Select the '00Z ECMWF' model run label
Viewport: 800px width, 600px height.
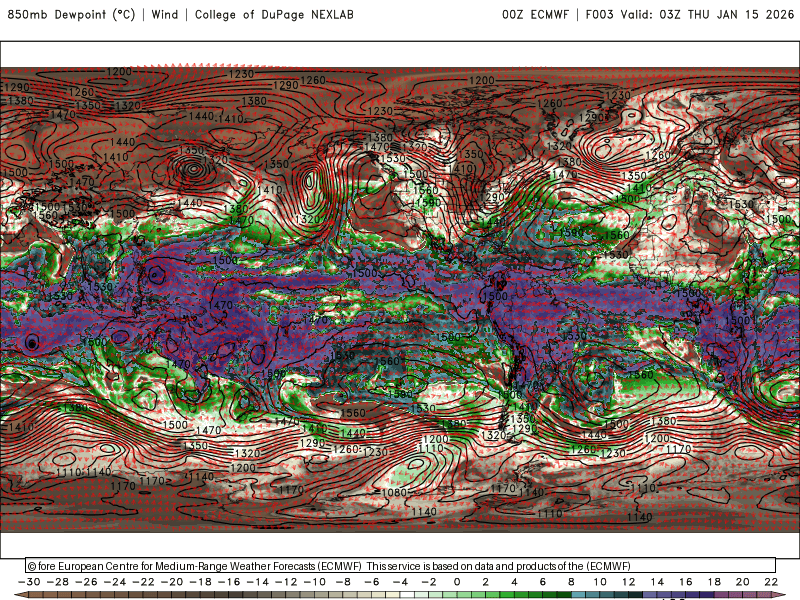(535, 14)
